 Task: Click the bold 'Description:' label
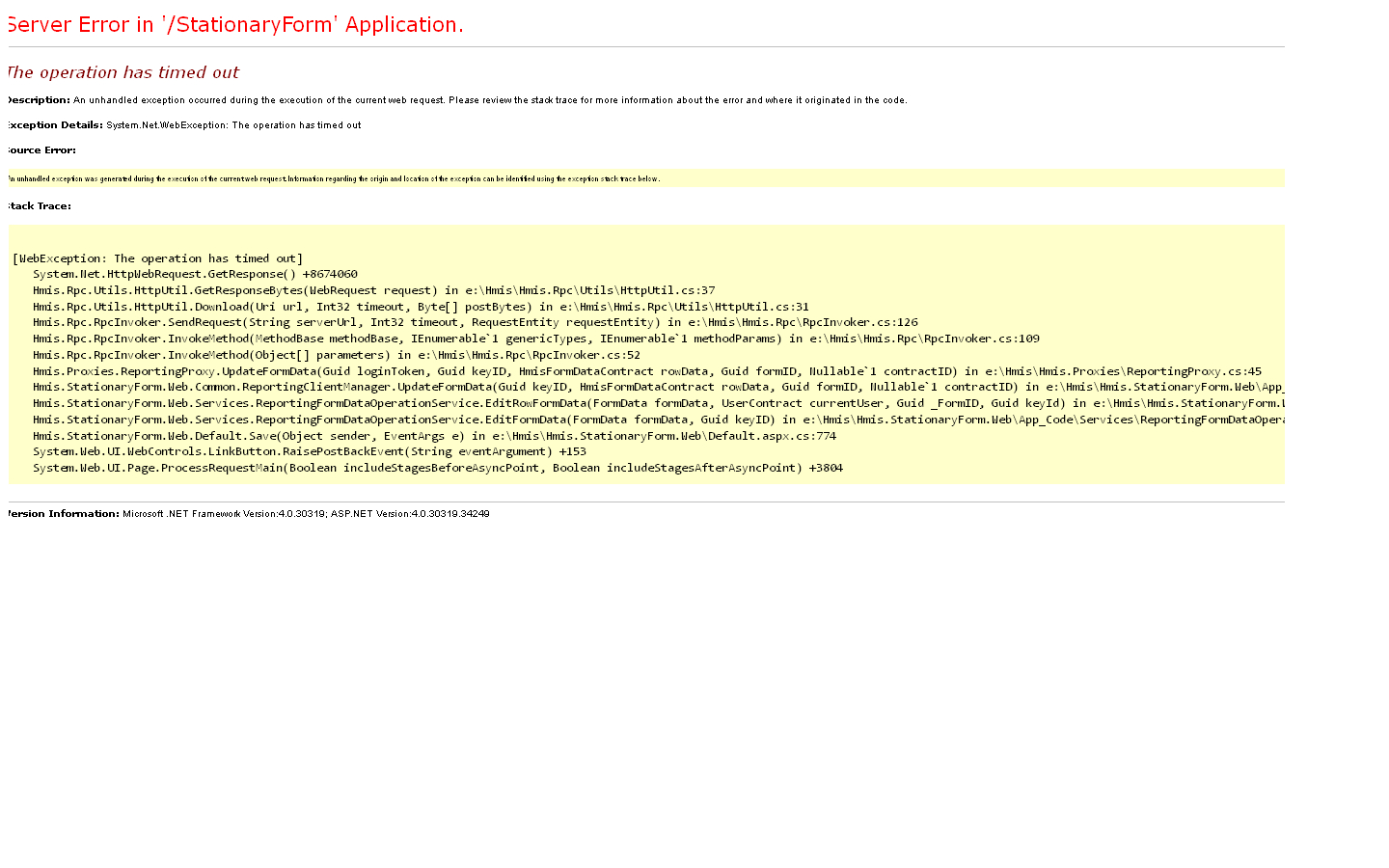39,100
